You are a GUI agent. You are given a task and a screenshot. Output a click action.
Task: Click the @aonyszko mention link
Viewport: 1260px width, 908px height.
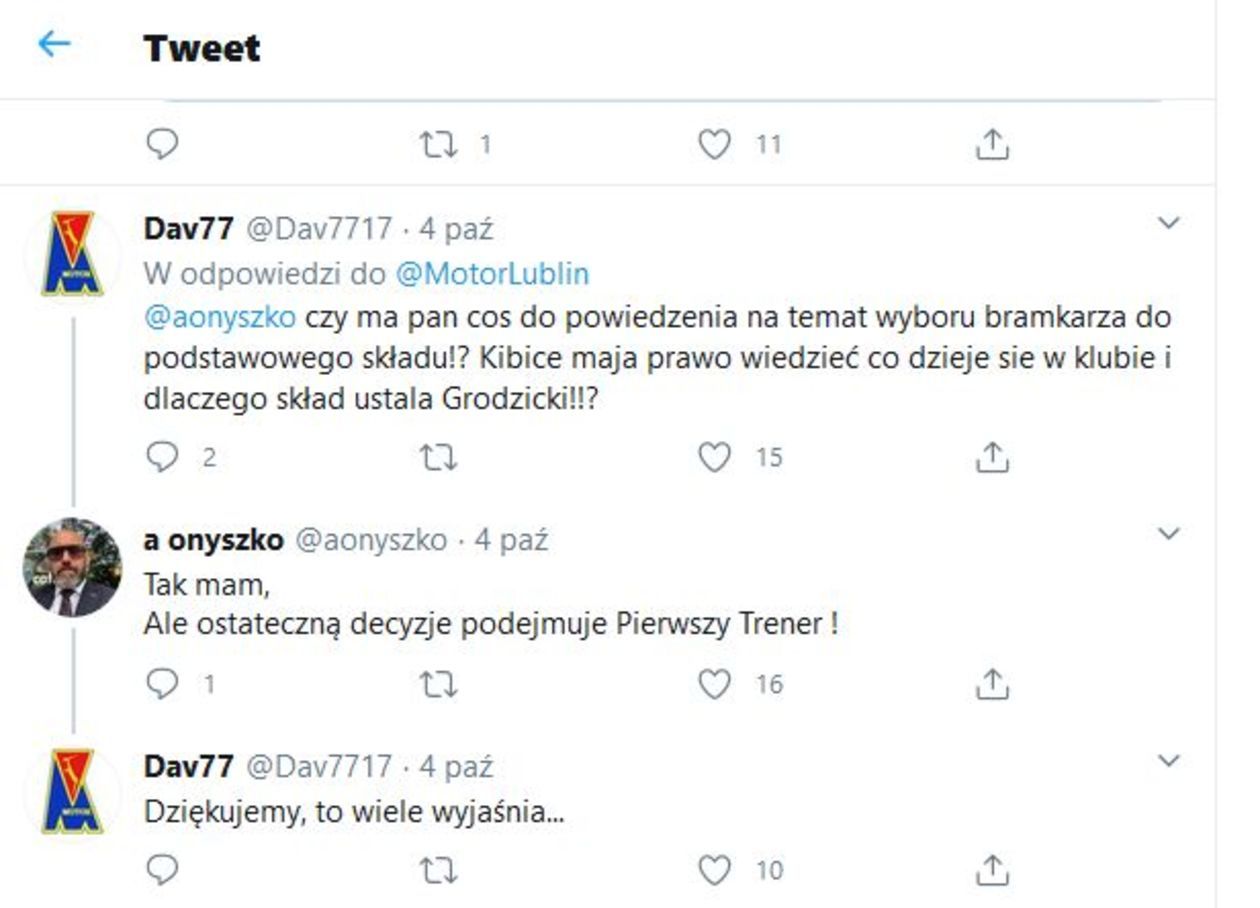220,318
